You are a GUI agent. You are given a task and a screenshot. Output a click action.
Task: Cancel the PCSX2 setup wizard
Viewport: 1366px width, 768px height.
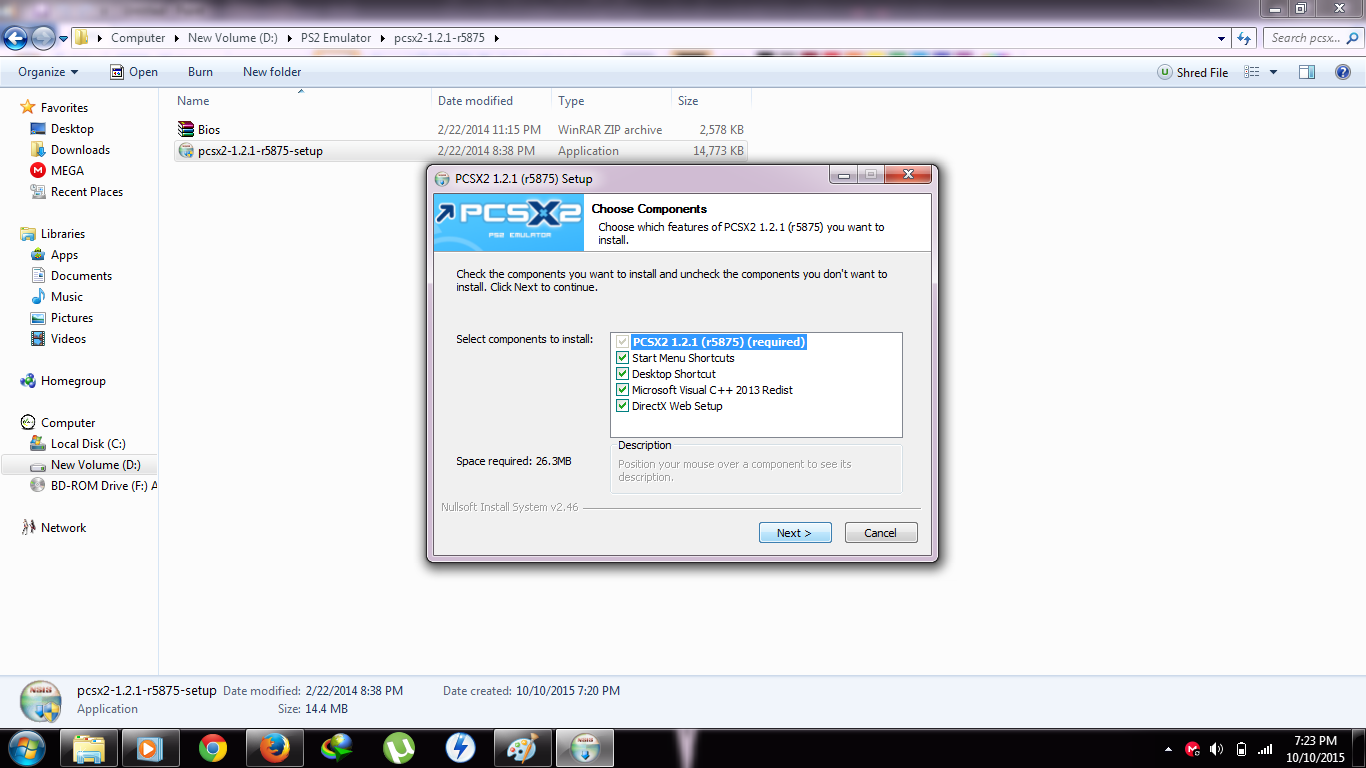[881, 533]
